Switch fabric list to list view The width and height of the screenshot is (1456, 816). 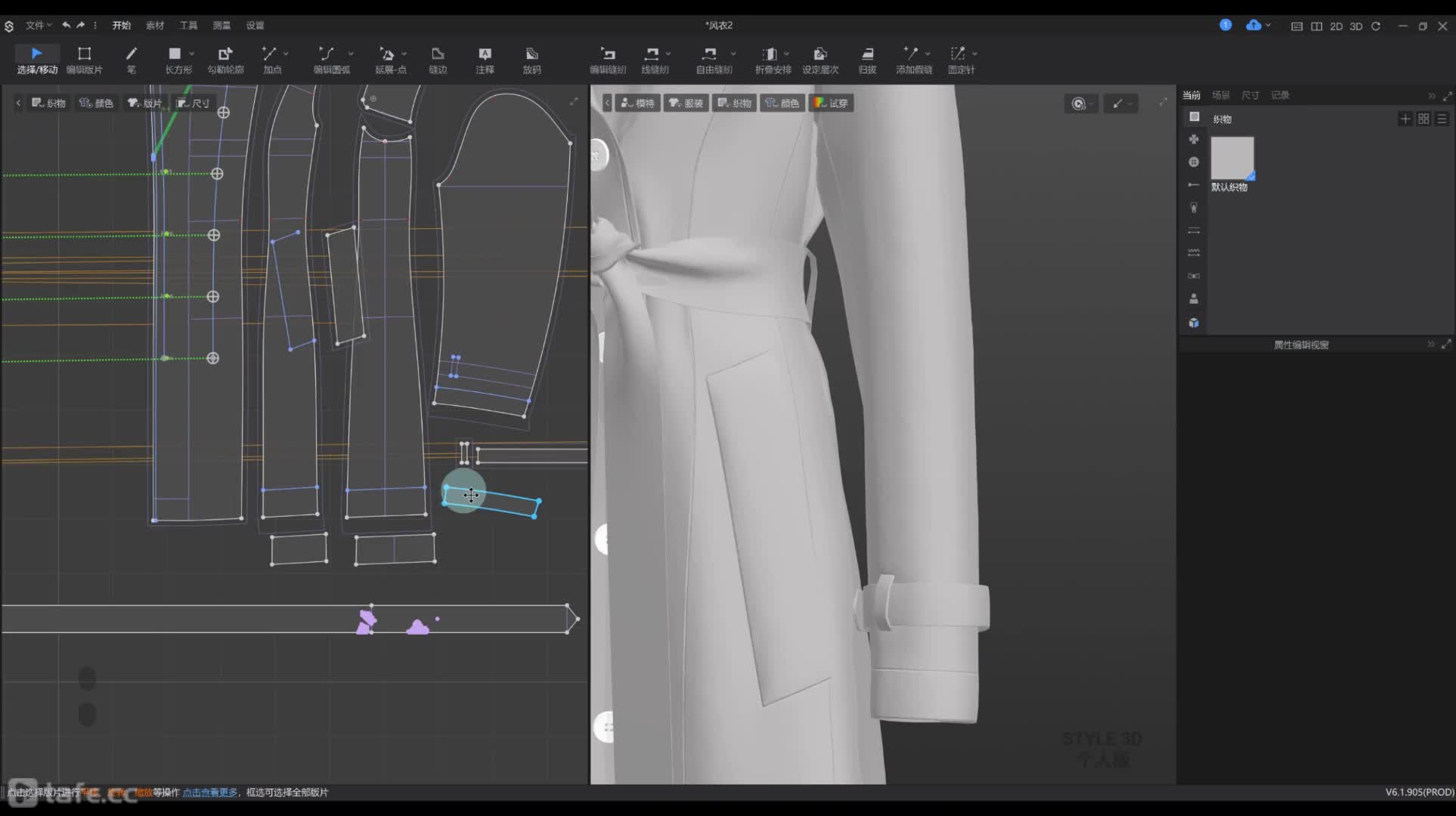(1442, 119)
